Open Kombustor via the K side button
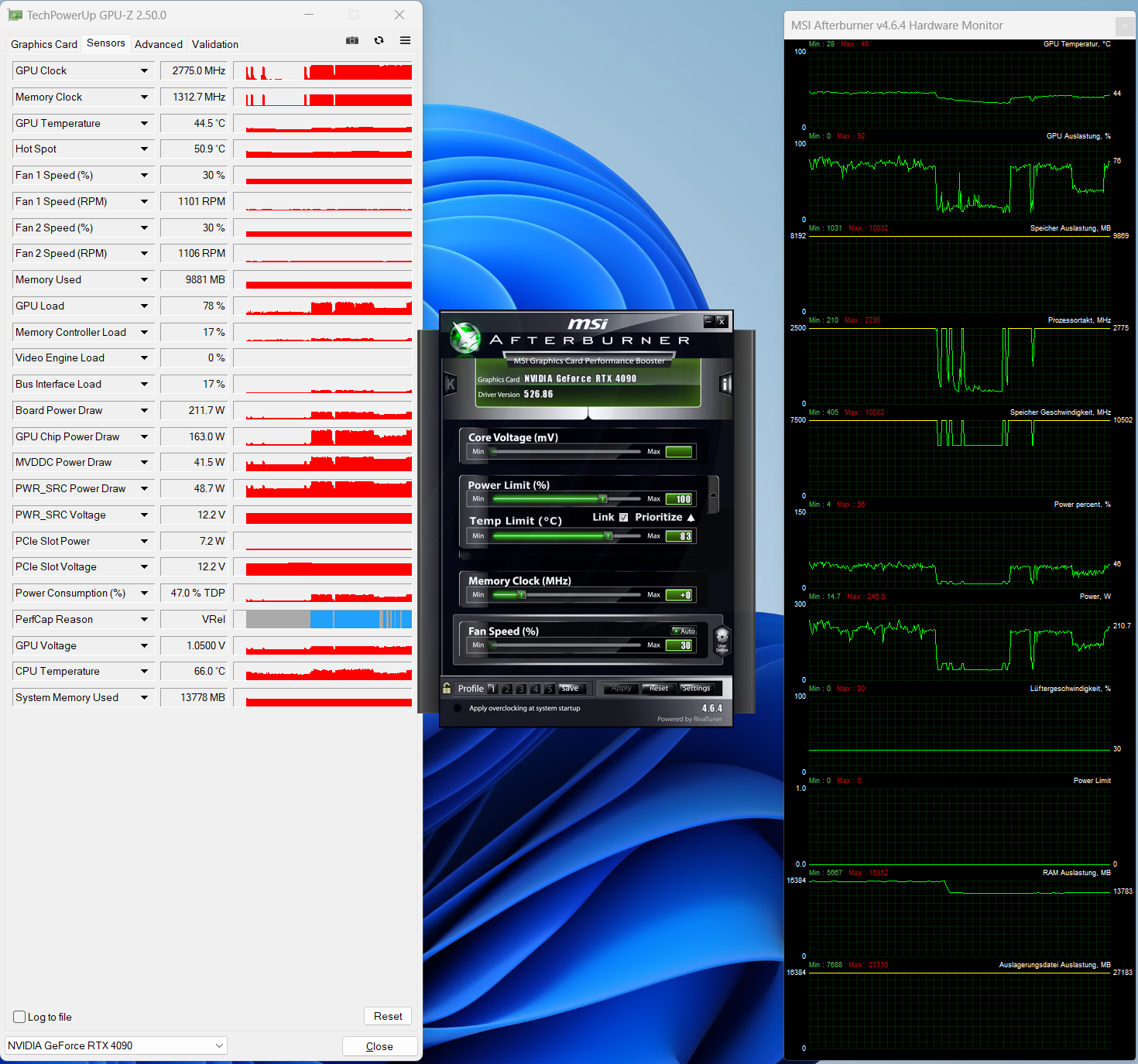Screen dimensions: 1138x1064 click(x=451, y=384)
